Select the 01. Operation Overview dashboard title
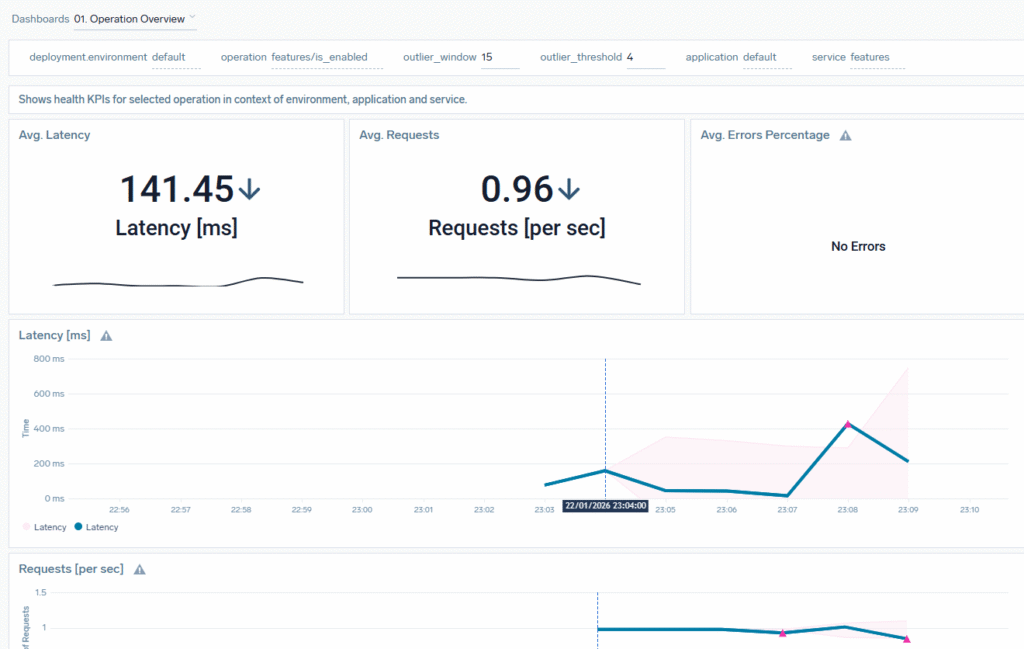1024x649 pixels. [129, 19]
